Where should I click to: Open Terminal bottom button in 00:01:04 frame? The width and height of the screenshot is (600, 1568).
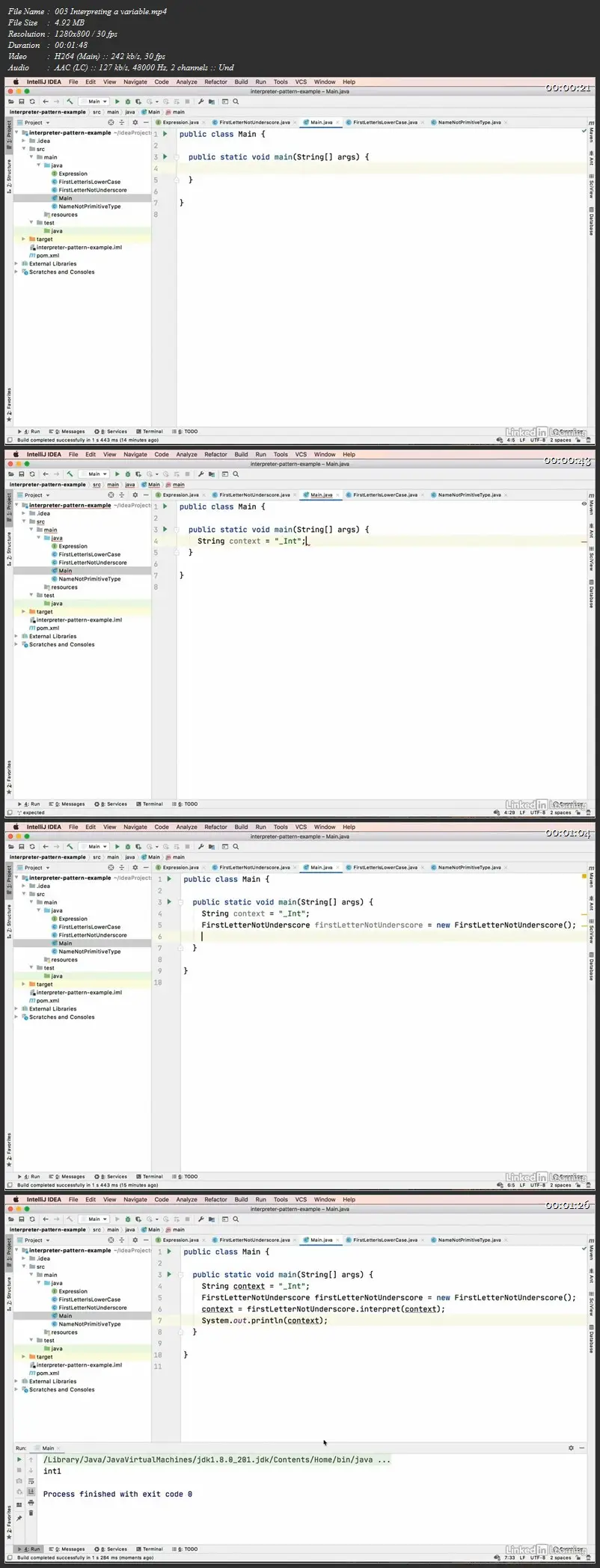click(150, 1177)
